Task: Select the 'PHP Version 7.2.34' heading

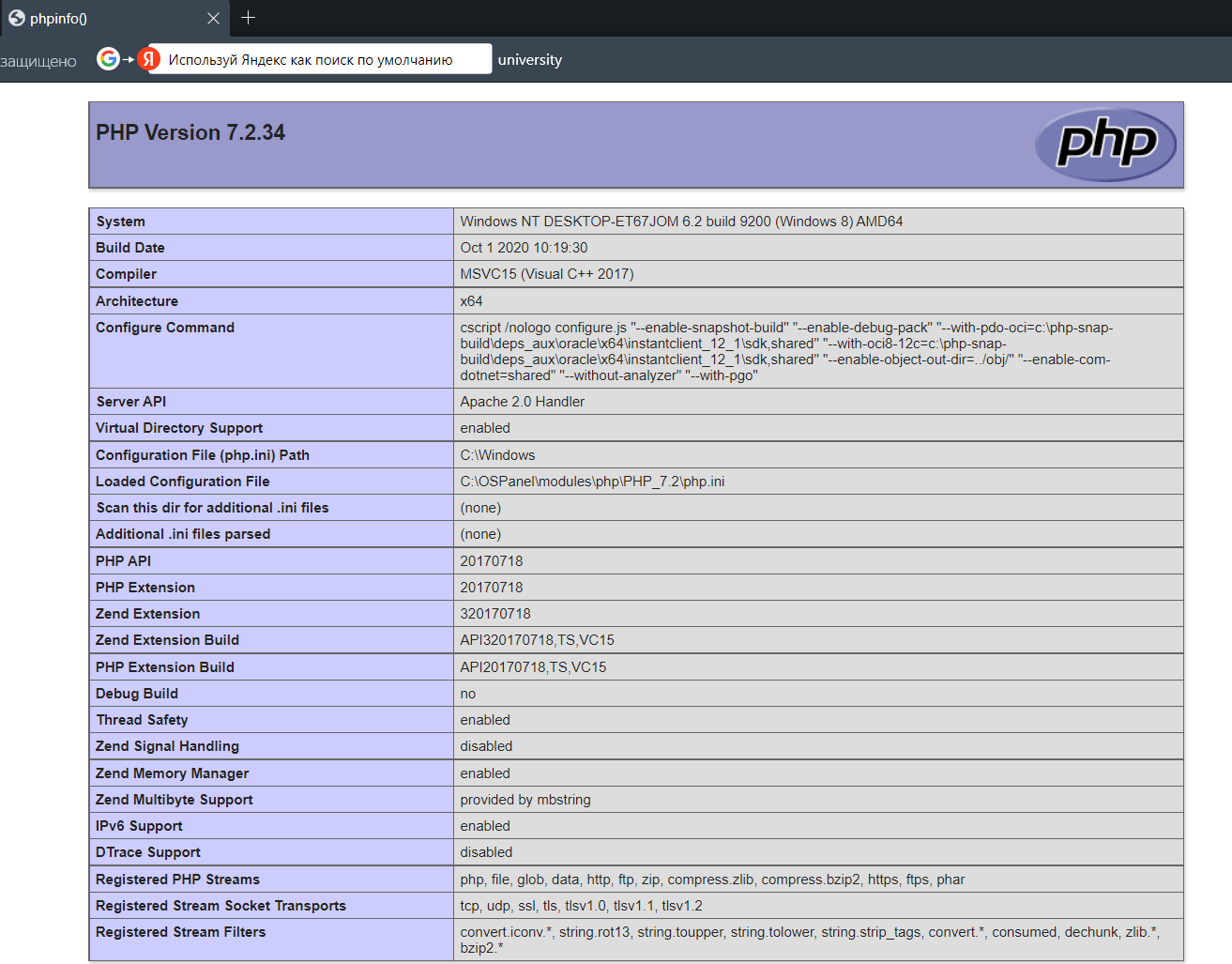Action: pos(190,132)
